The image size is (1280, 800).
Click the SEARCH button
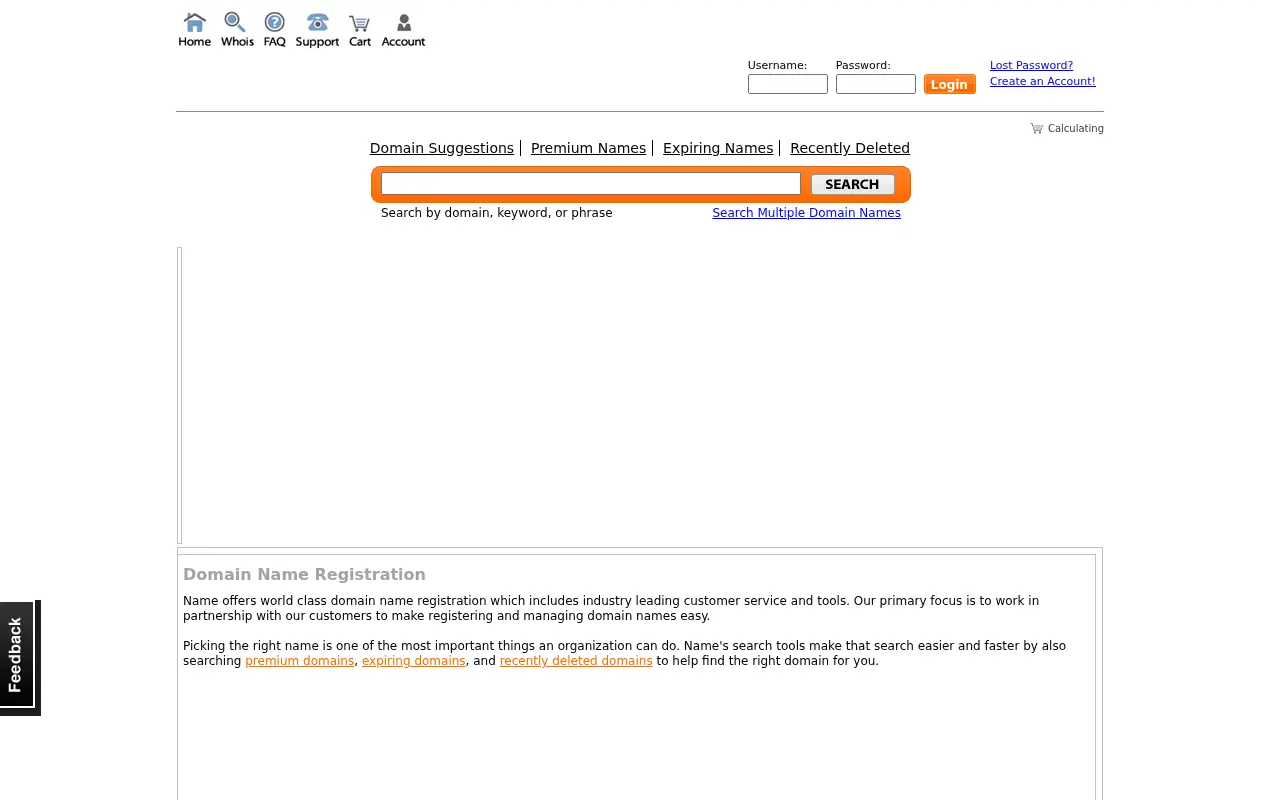click(x=852, y=184)
